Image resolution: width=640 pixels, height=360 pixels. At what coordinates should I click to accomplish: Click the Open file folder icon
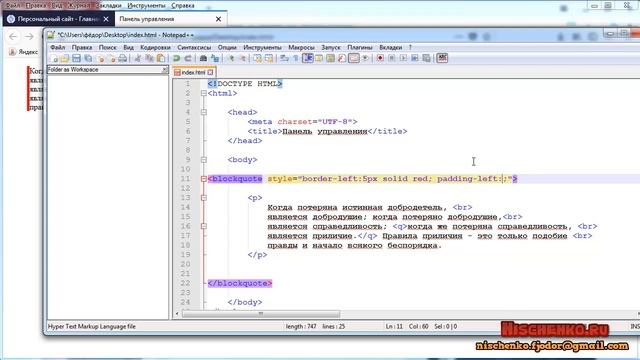point(64,58)
